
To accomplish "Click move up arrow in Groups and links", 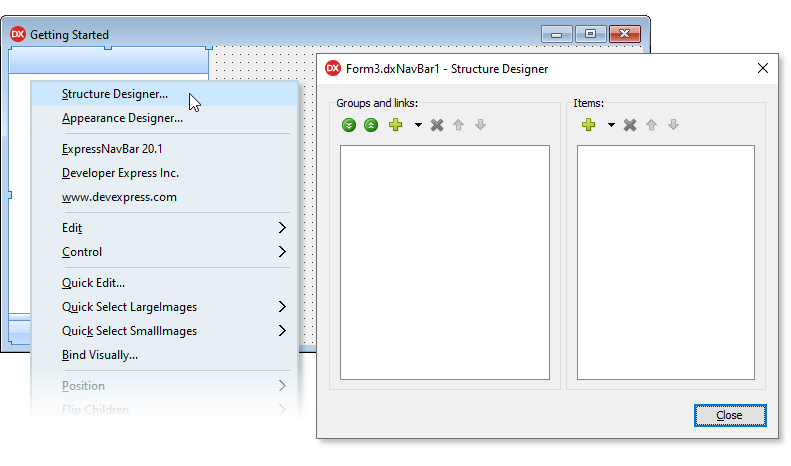I will (459, 125).
